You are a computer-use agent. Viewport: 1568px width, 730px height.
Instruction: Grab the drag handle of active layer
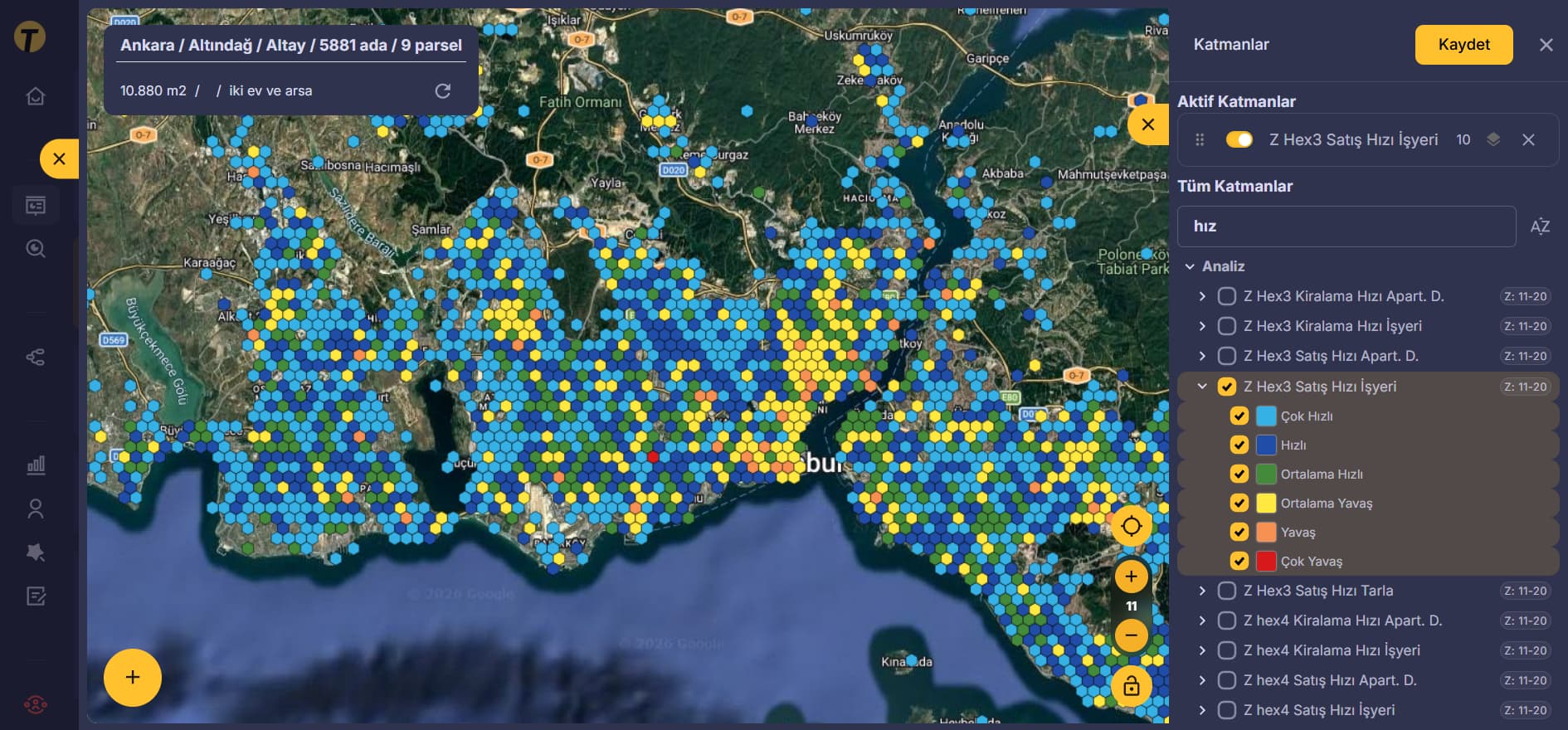pos(1200,140)
